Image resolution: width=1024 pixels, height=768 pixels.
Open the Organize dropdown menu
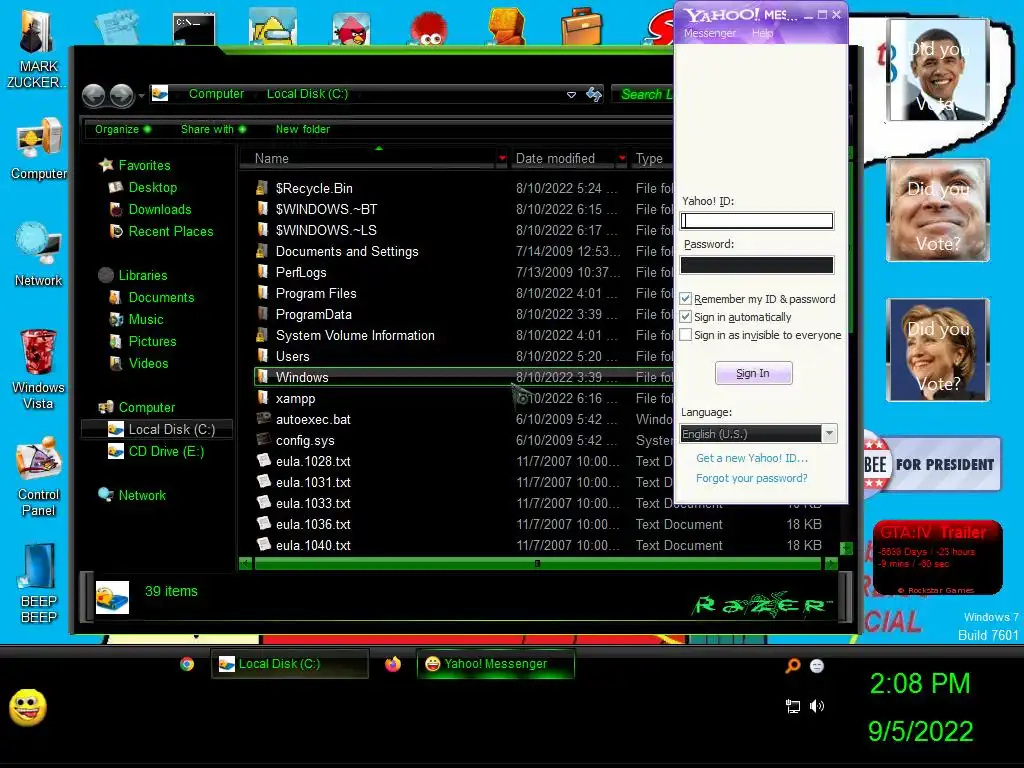[x=123, y=129]
